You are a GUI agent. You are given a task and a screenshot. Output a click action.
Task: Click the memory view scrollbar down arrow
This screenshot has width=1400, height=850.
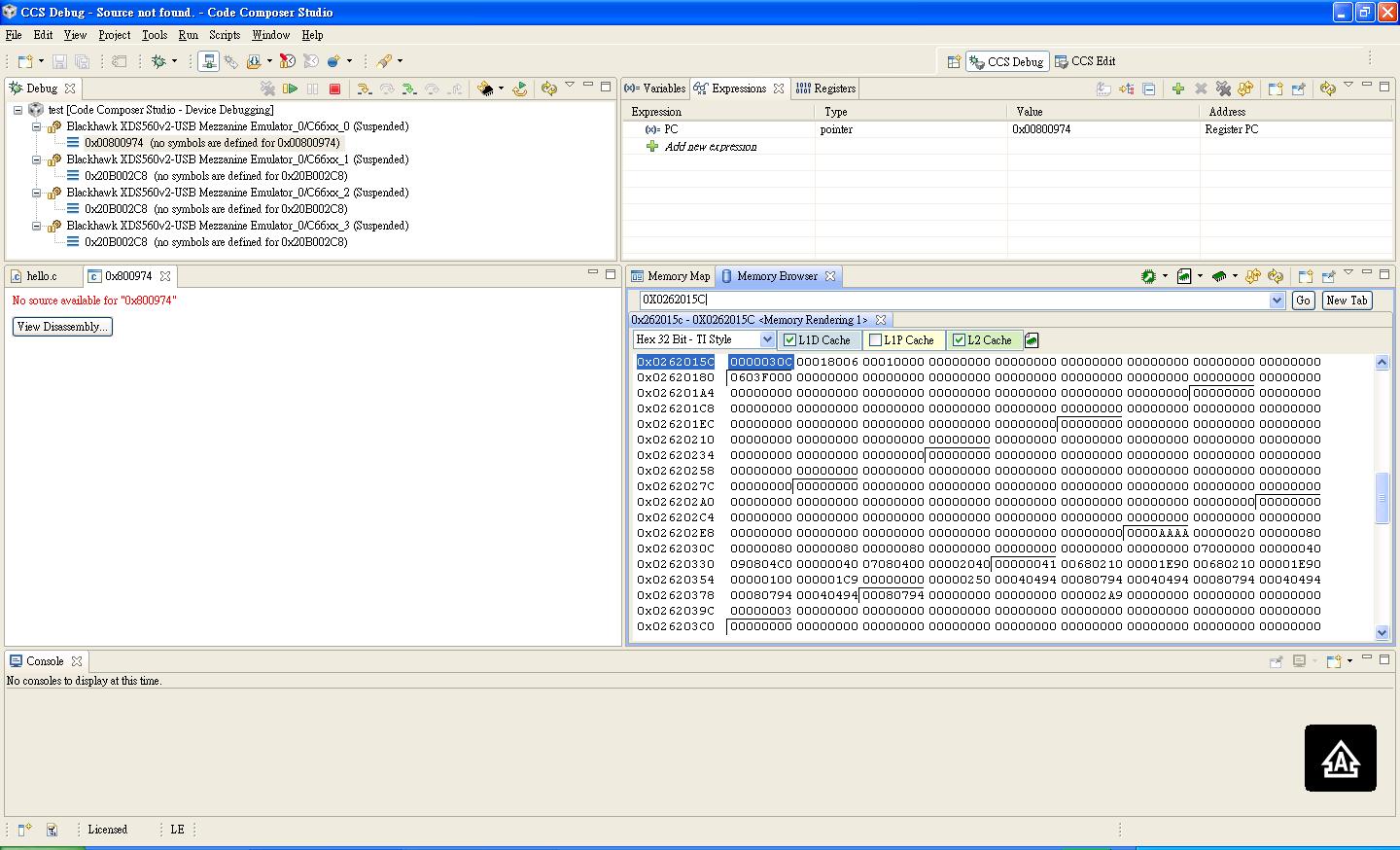coord(1382,632)
